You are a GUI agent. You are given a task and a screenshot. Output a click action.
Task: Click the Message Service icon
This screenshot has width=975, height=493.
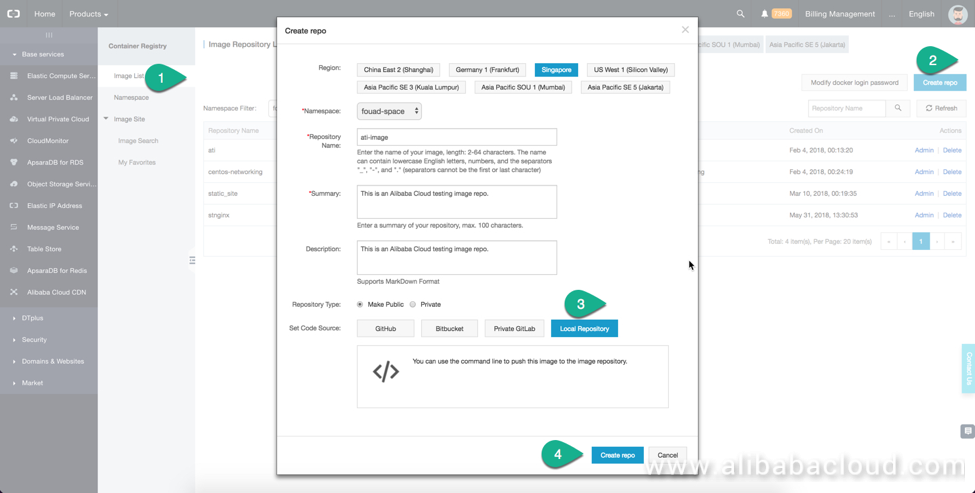(14, 228)
